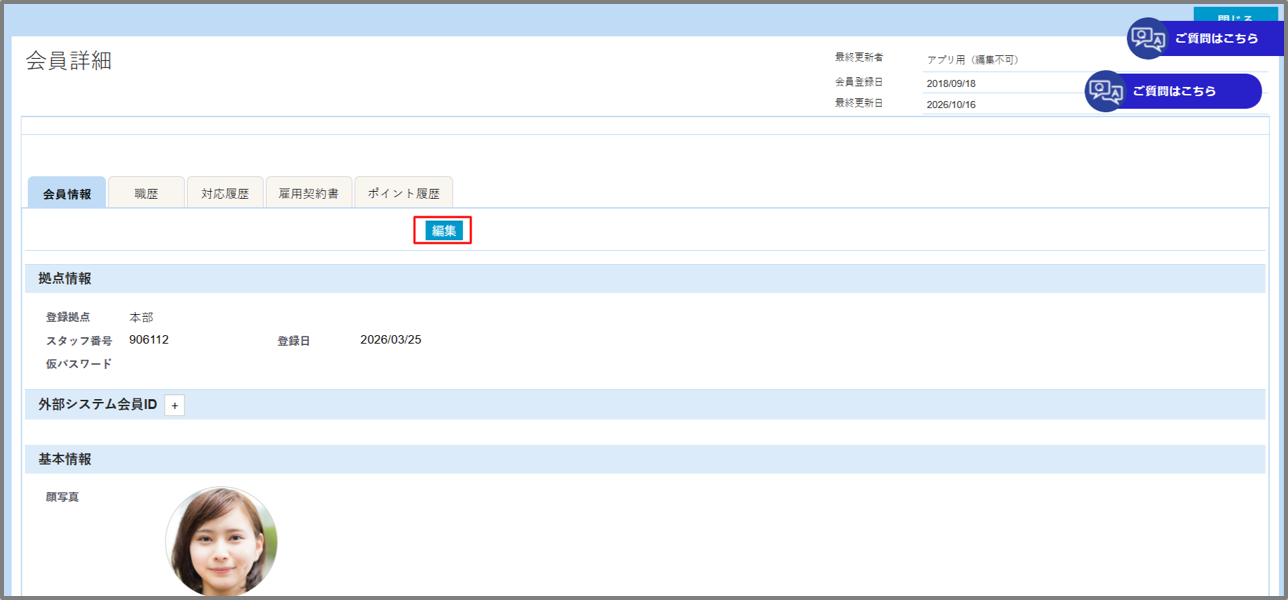
Task: Click the registration date 2026/03/25
Action: click(x=391, y=340)
